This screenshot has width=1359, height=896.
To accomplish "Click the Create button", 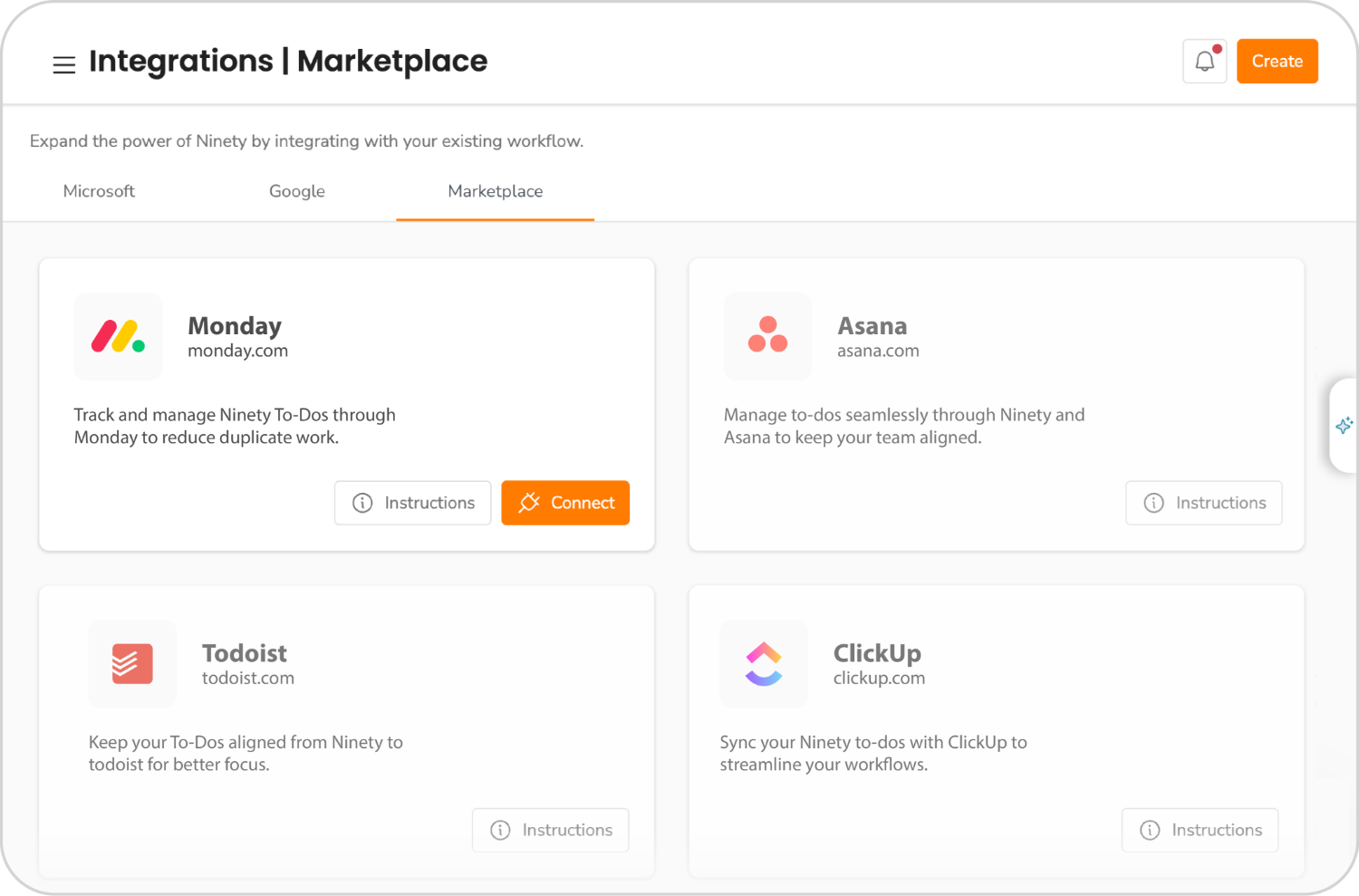I will [1277, 61].
